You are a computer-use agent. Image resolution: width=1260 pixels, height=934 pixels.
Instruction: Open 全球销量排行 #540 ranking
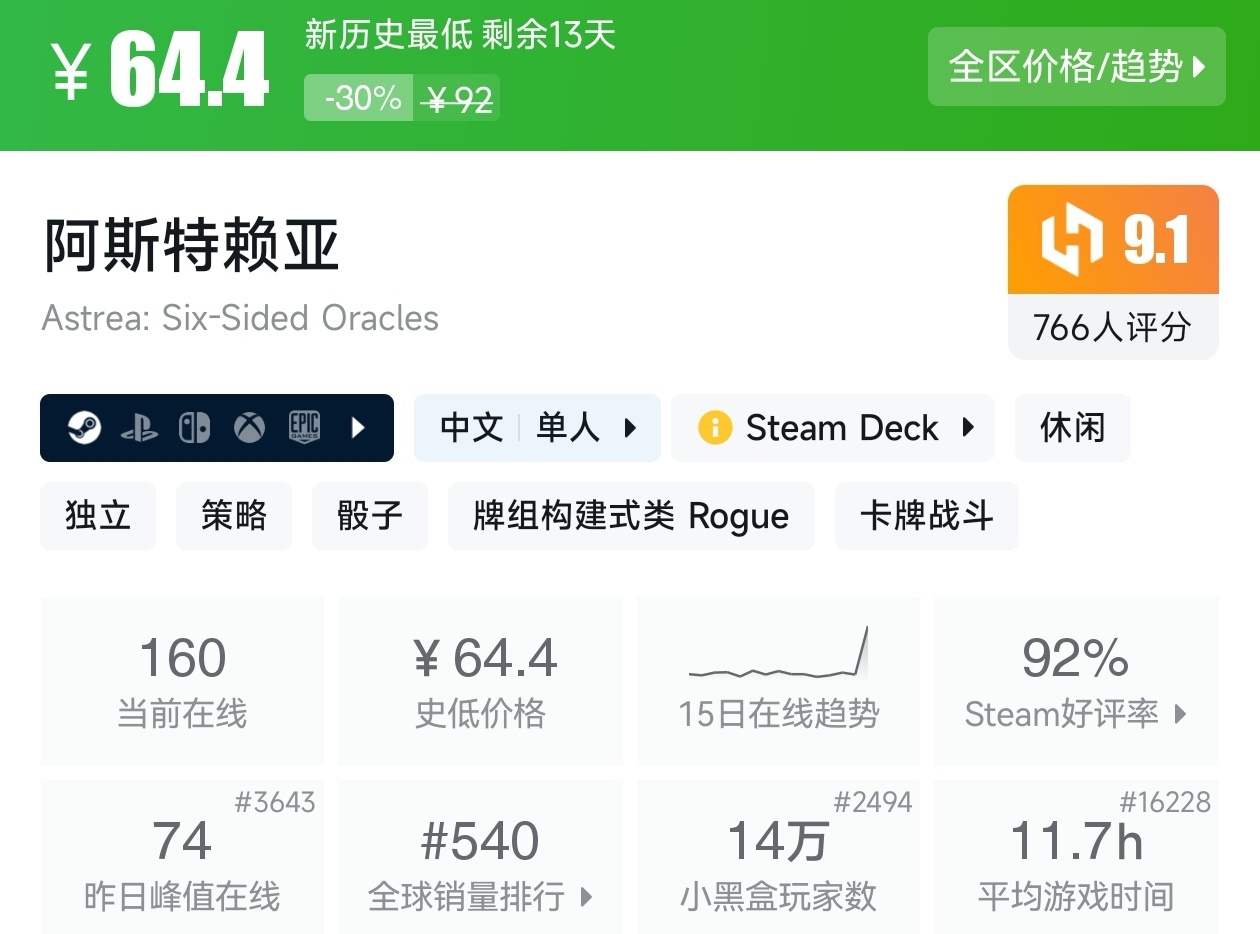point(480,863)
